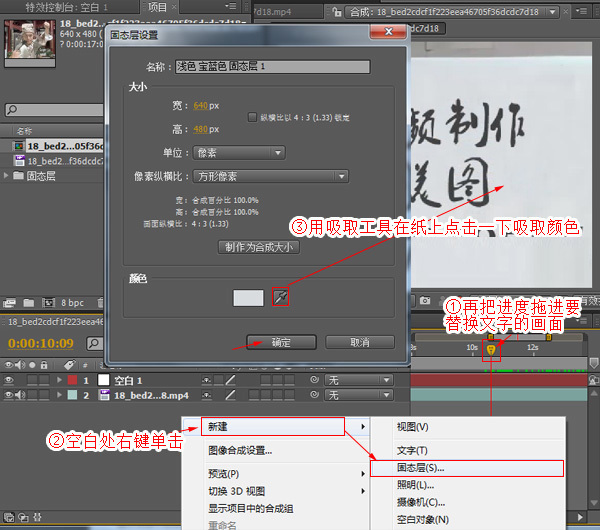Toggle in/out duration pane brackets icon
This screenshot has width=600, height=530.
37,517
